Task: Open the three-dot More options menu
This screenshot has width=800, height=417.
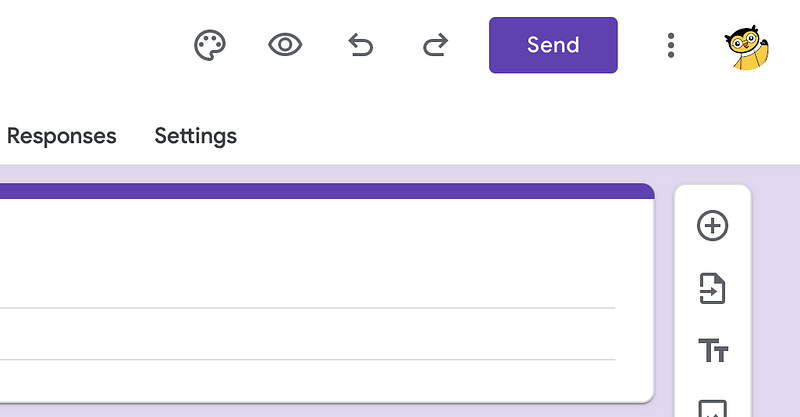Action: pyautogui.click(x=671, y=45)
